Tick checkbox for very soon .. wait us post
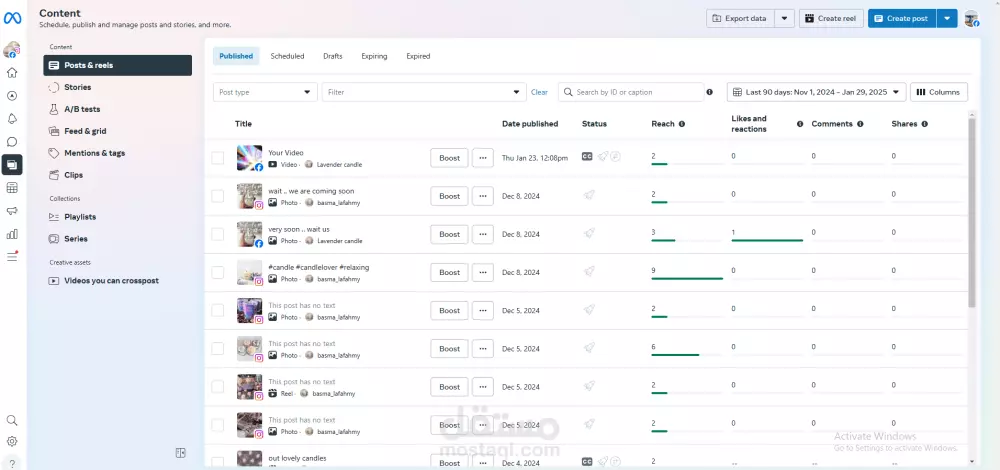Viewport: 1000px width, 470px height. 217,234
